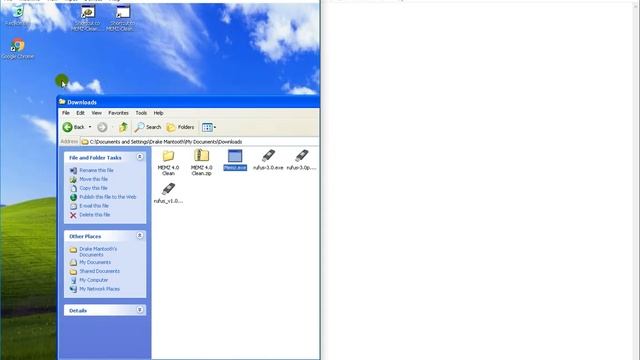Open the Search pane in Explorer
Viewport: 640px width, 360px height.
tap(148, 127)
